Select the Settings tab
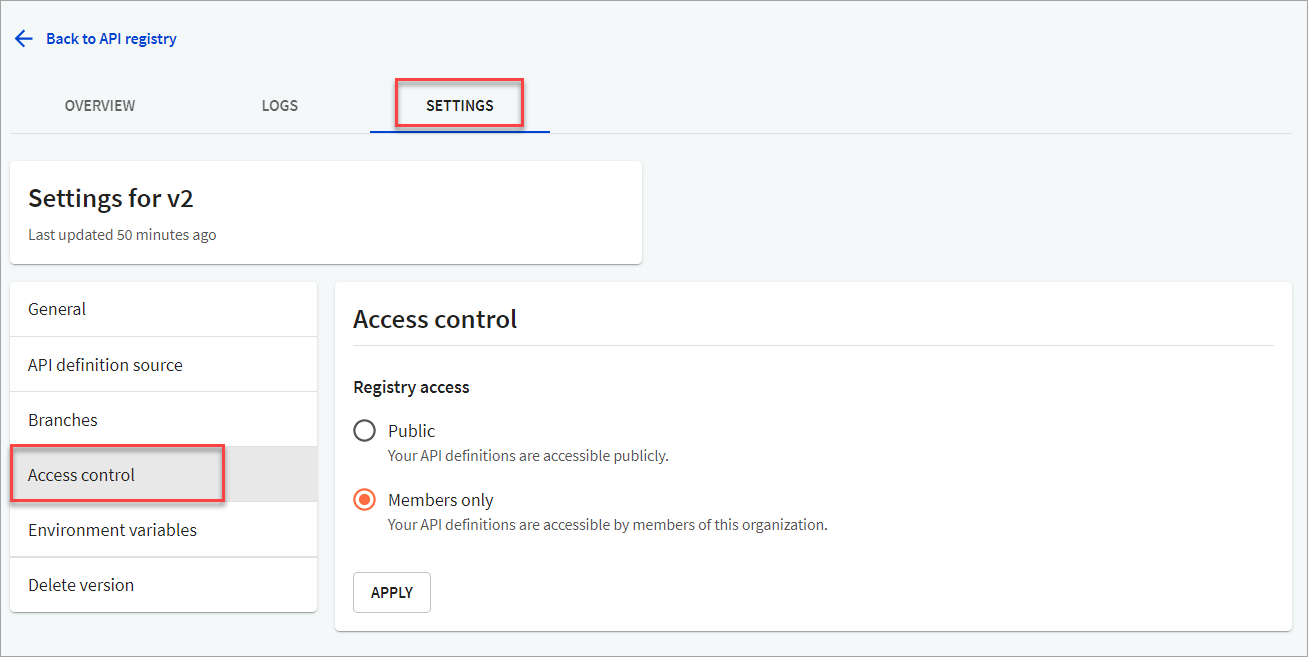Screen dimensions: 1308x657 460,106
